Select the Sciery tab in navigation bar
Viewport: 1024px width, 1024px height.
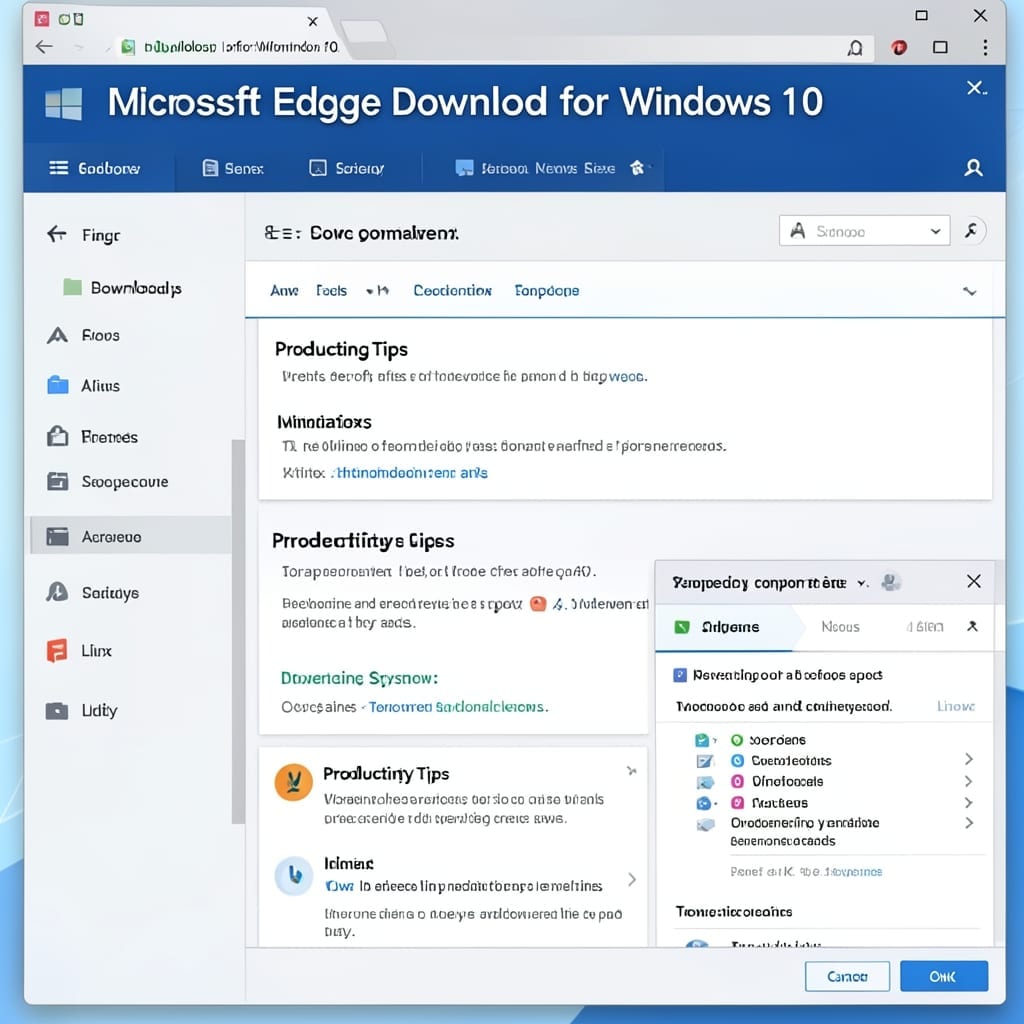click(x=346, y=168)
